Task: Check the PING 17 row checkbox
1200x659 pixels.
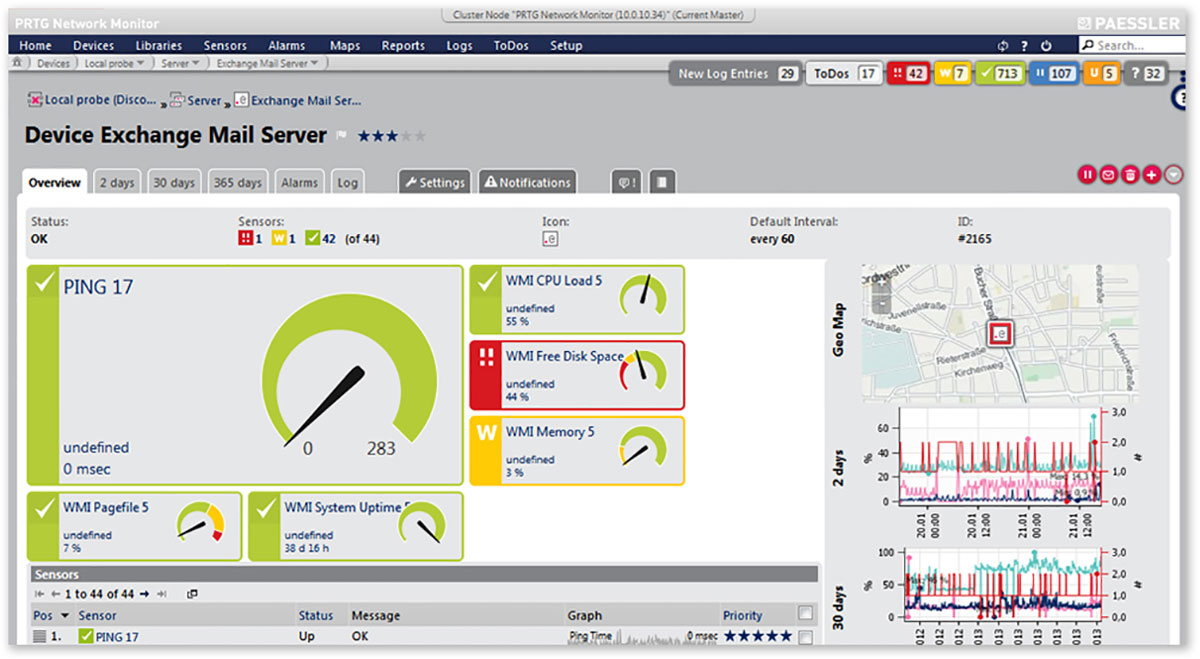Action: pos(806,637)
